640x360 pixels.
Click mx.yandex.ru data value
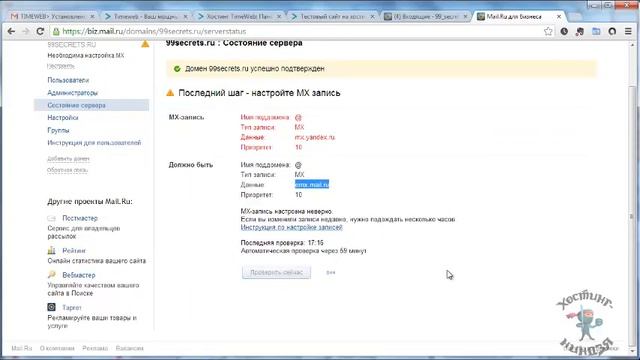coord(315,137)
